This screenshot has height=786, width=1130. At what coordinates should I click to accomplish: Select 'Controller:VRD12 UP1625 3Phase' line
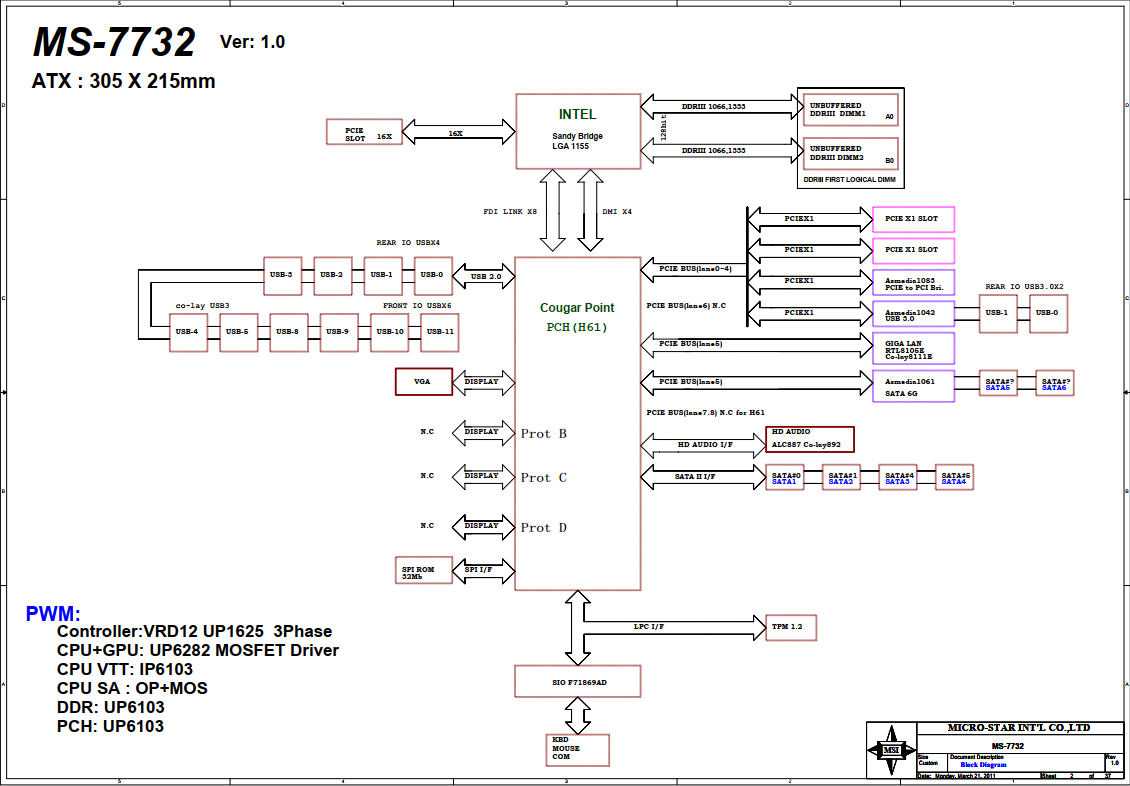(x=195, y=632)
